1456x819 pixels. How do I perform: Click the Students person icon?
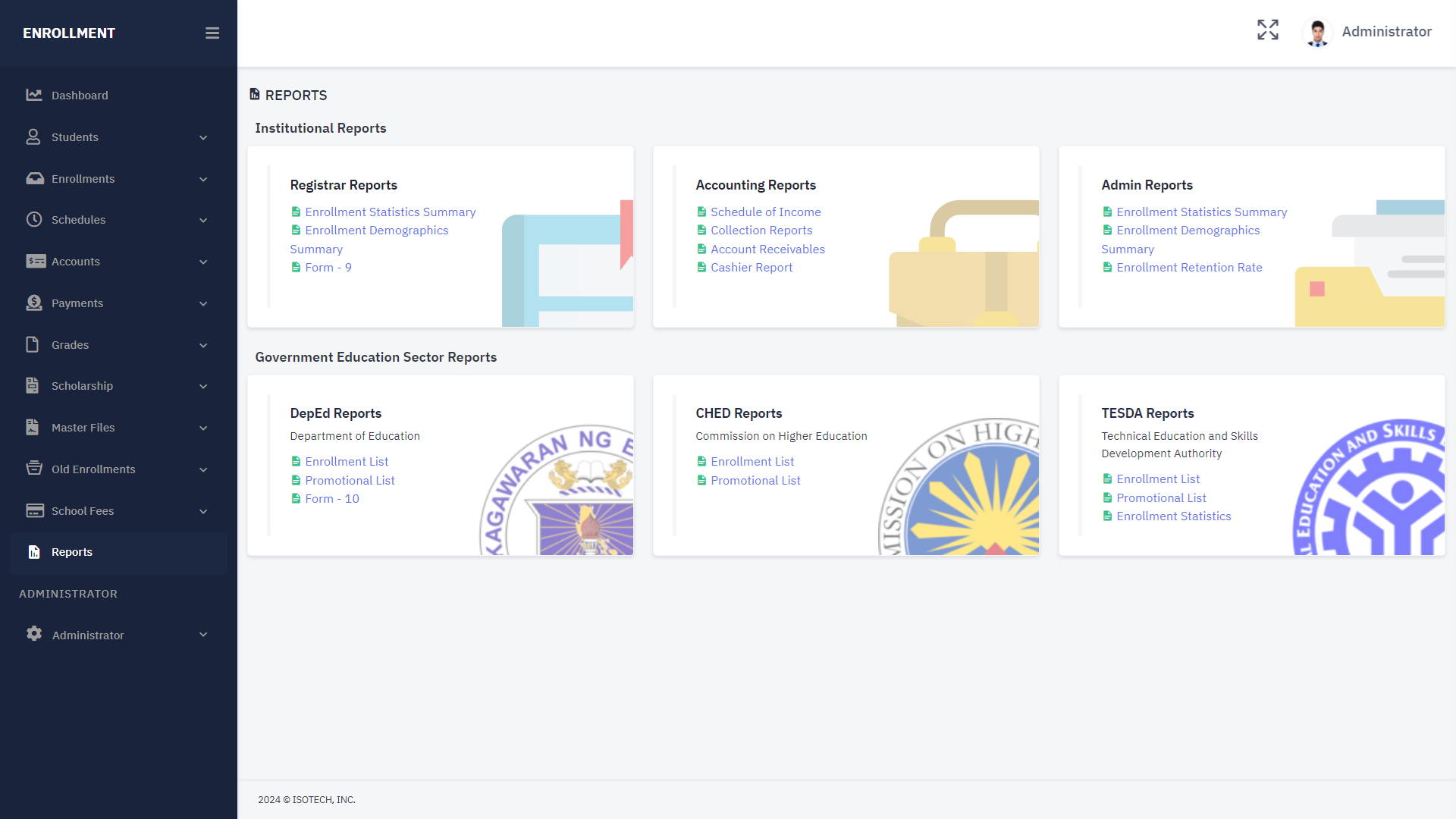tap(33, 136)
